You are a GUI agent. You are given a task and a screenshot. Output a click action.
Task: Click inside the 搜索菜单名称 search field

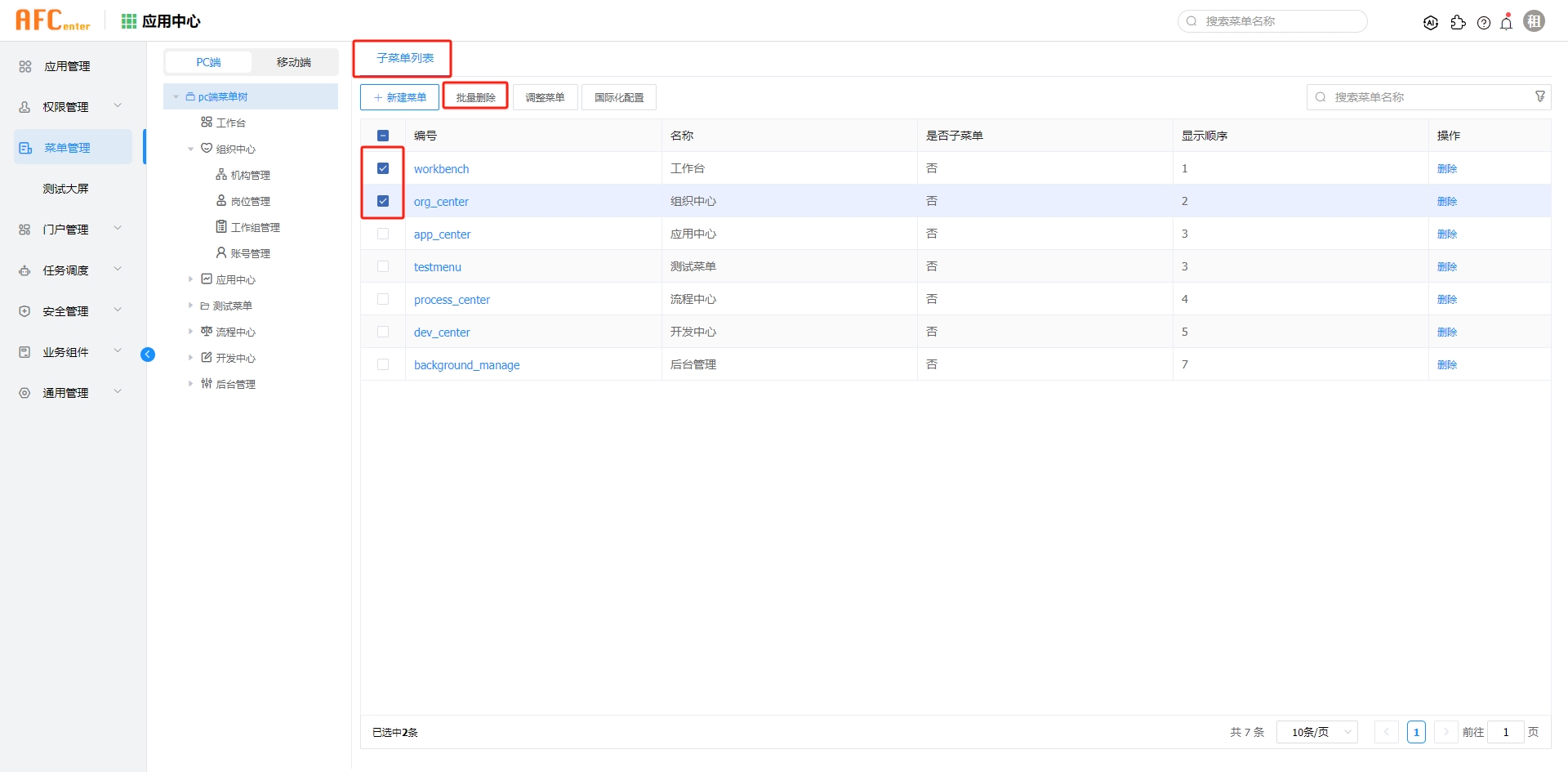(1272, 21)
